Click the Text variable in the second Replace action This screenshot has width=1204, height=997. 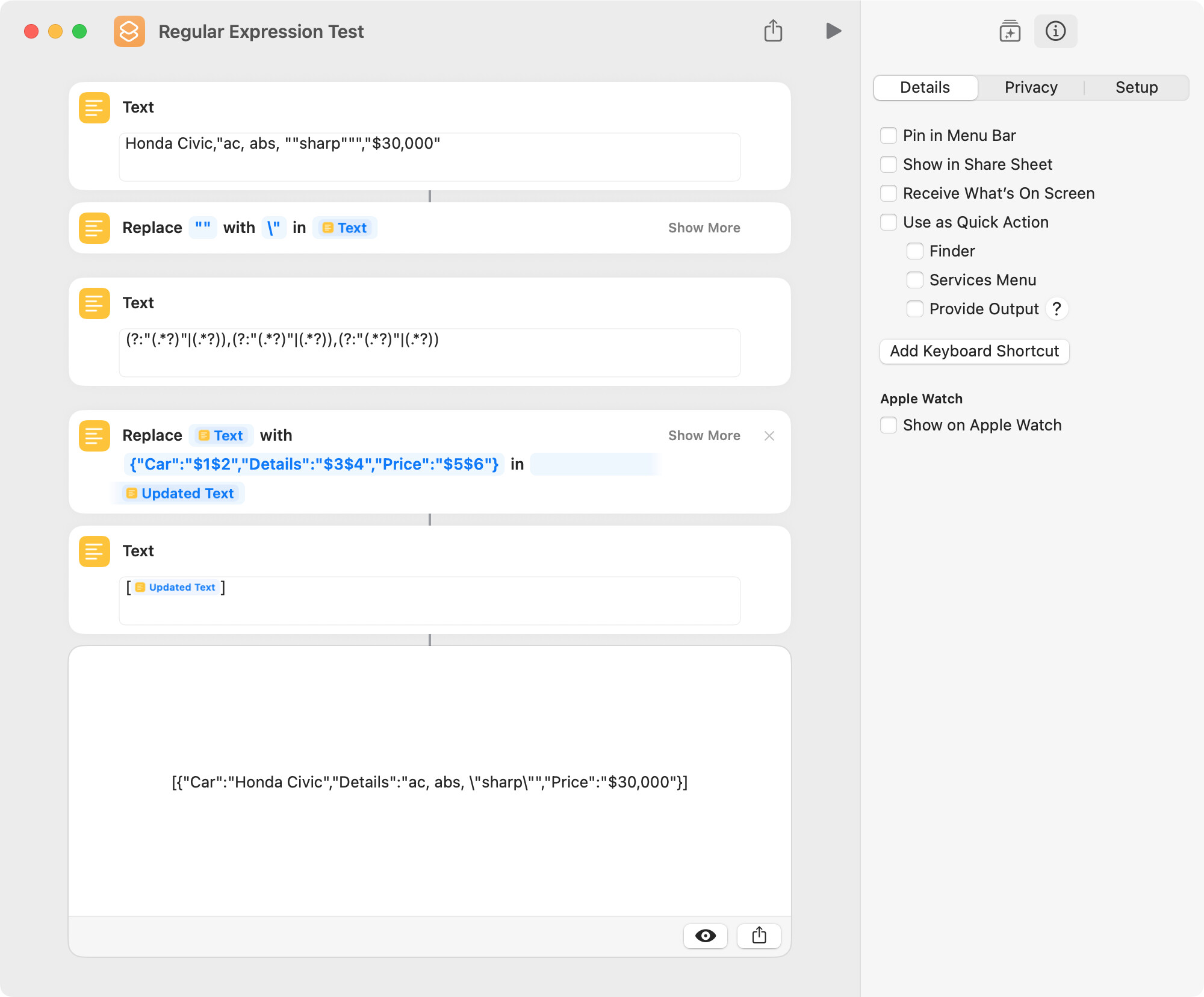tap(221, 436)
